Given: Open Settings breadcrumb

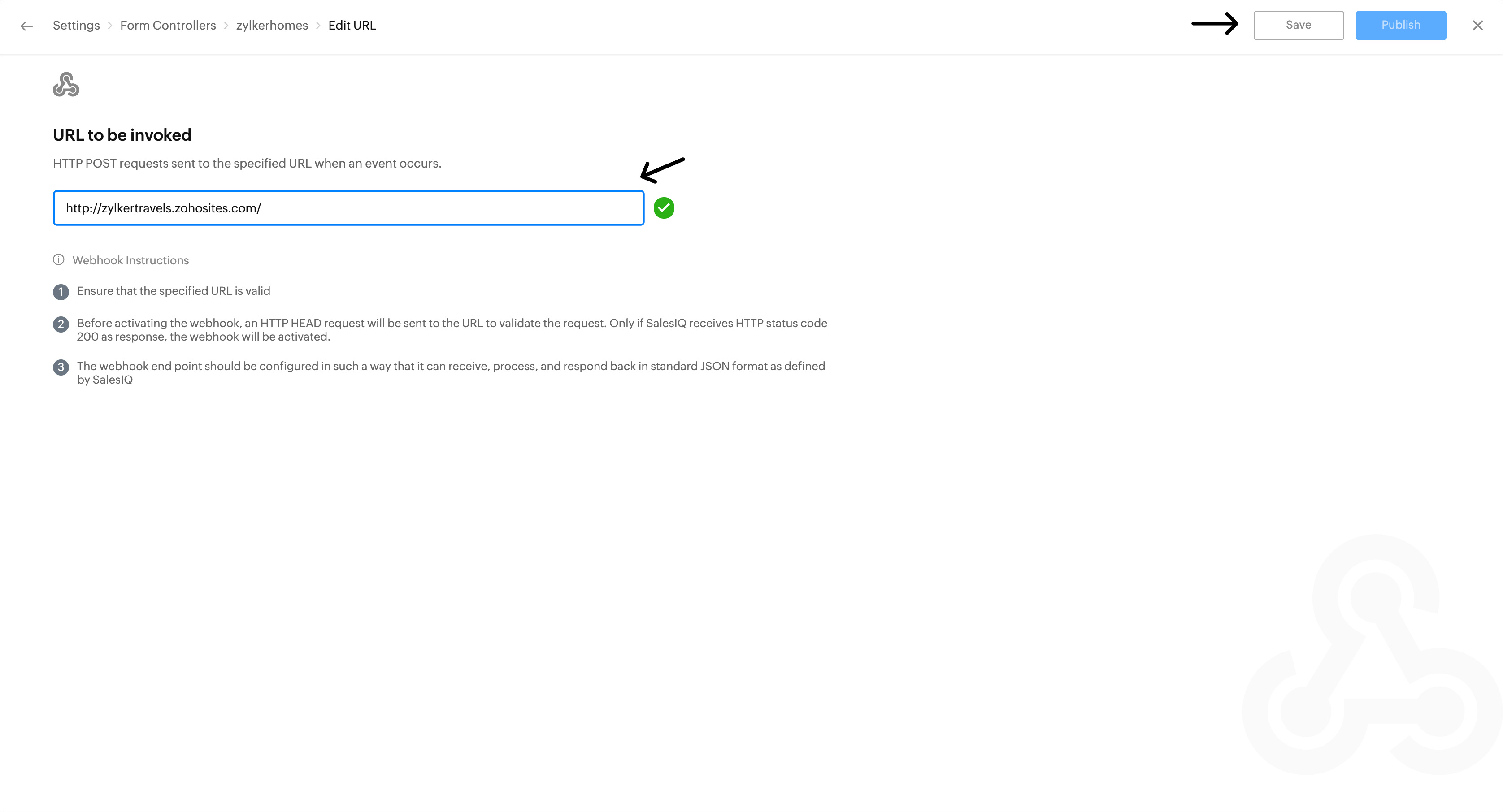Looking at the screenshot, I should (76, 26).
